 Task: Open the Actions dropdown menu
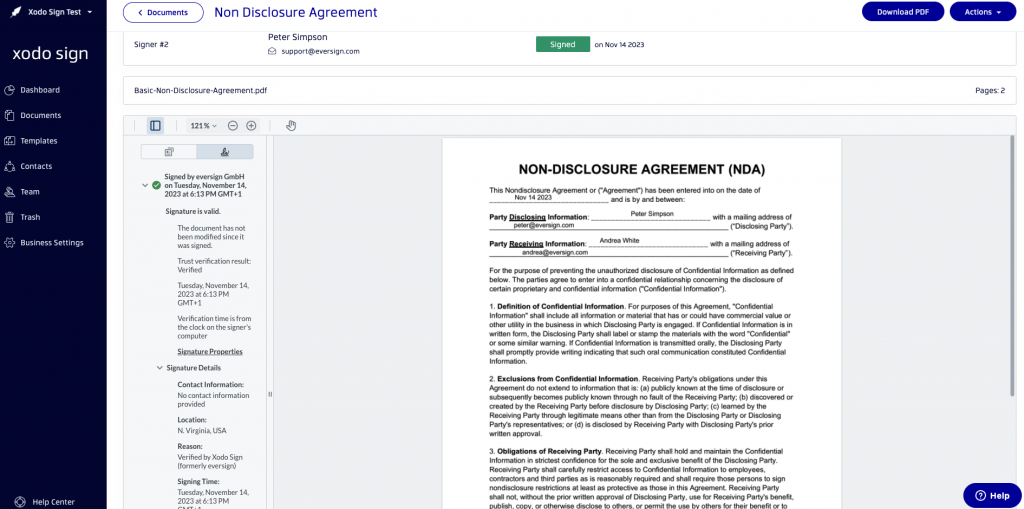point(982,12)
